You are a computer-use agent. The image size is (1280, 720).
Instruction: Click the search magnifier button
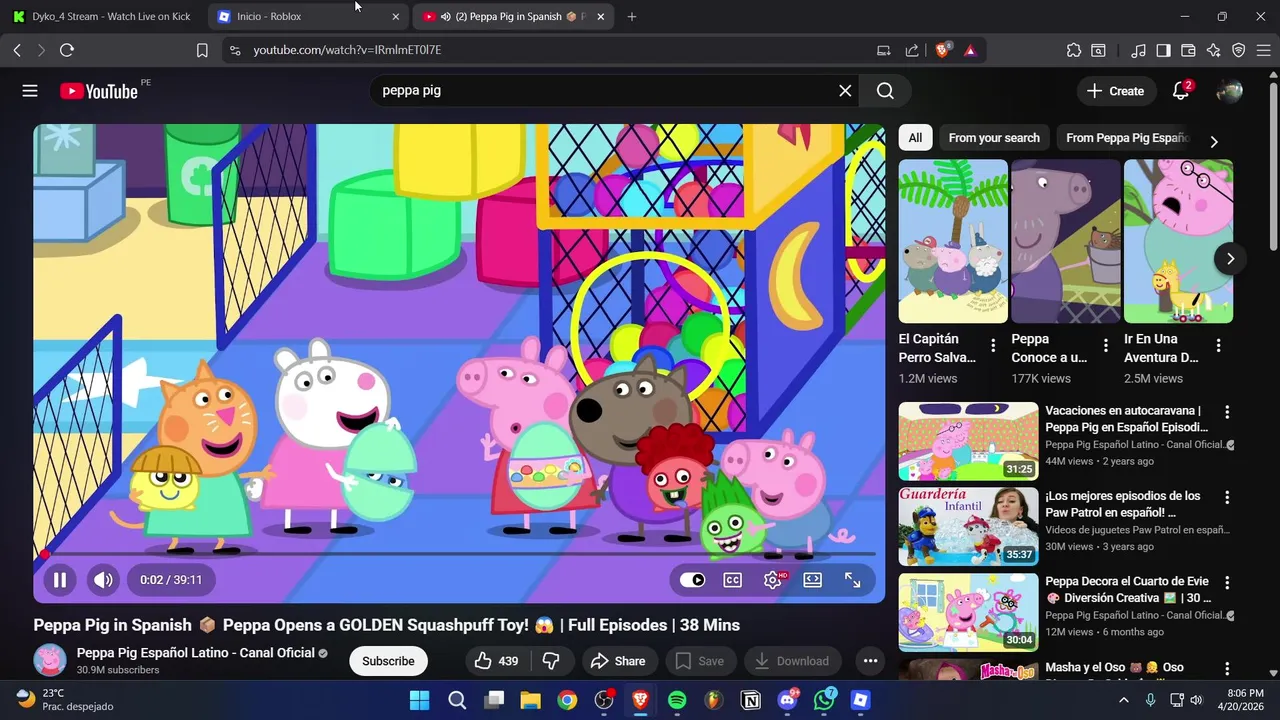coord(885,91)
